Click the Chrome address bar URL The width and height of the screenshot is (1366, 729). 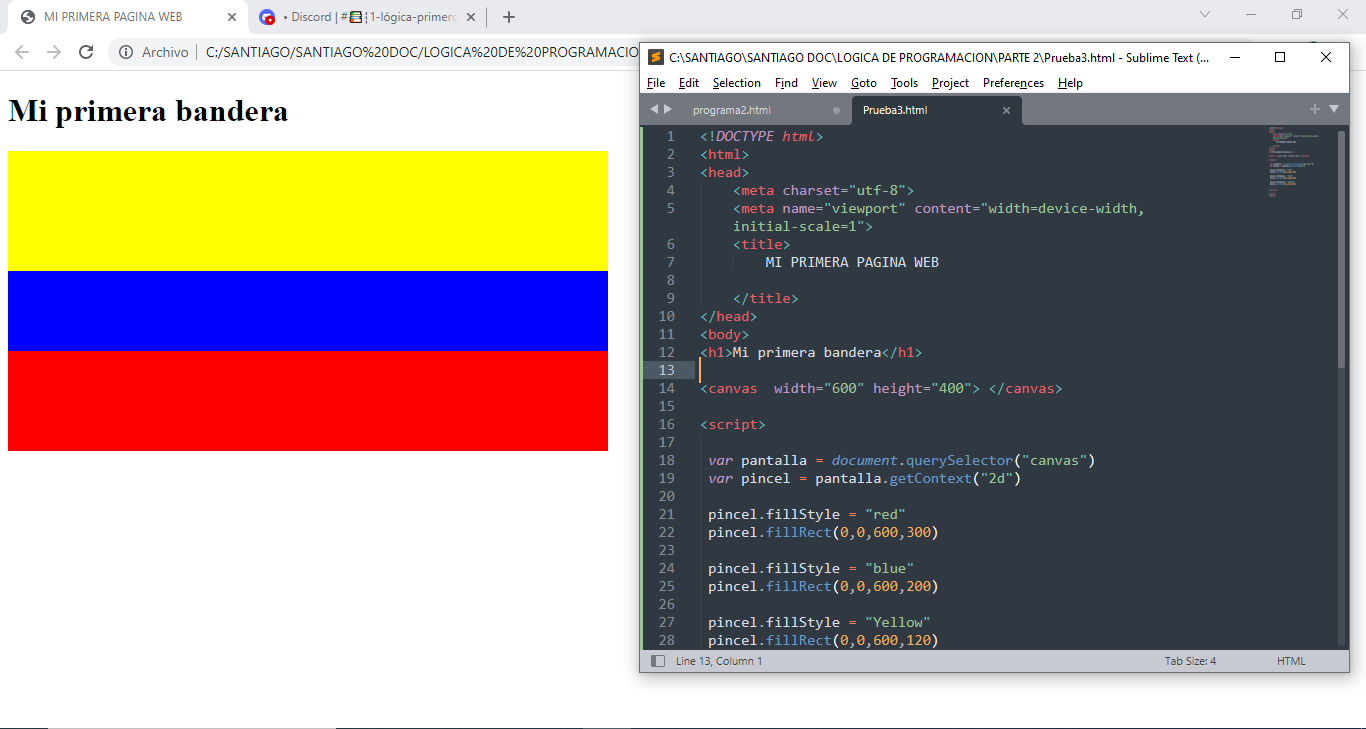pyautogui.click(x=421, y=52)
